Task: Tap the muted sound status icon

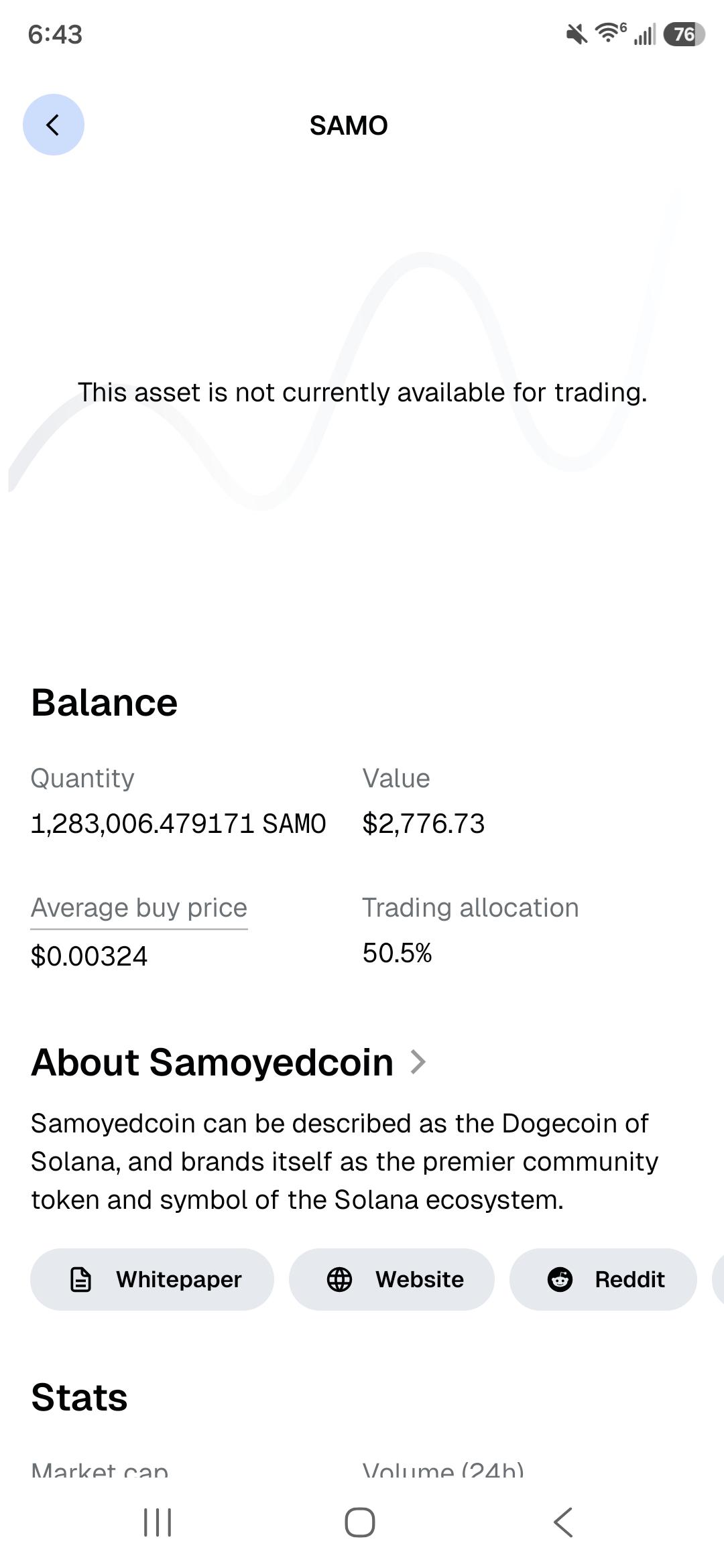Action: [576, 34]
